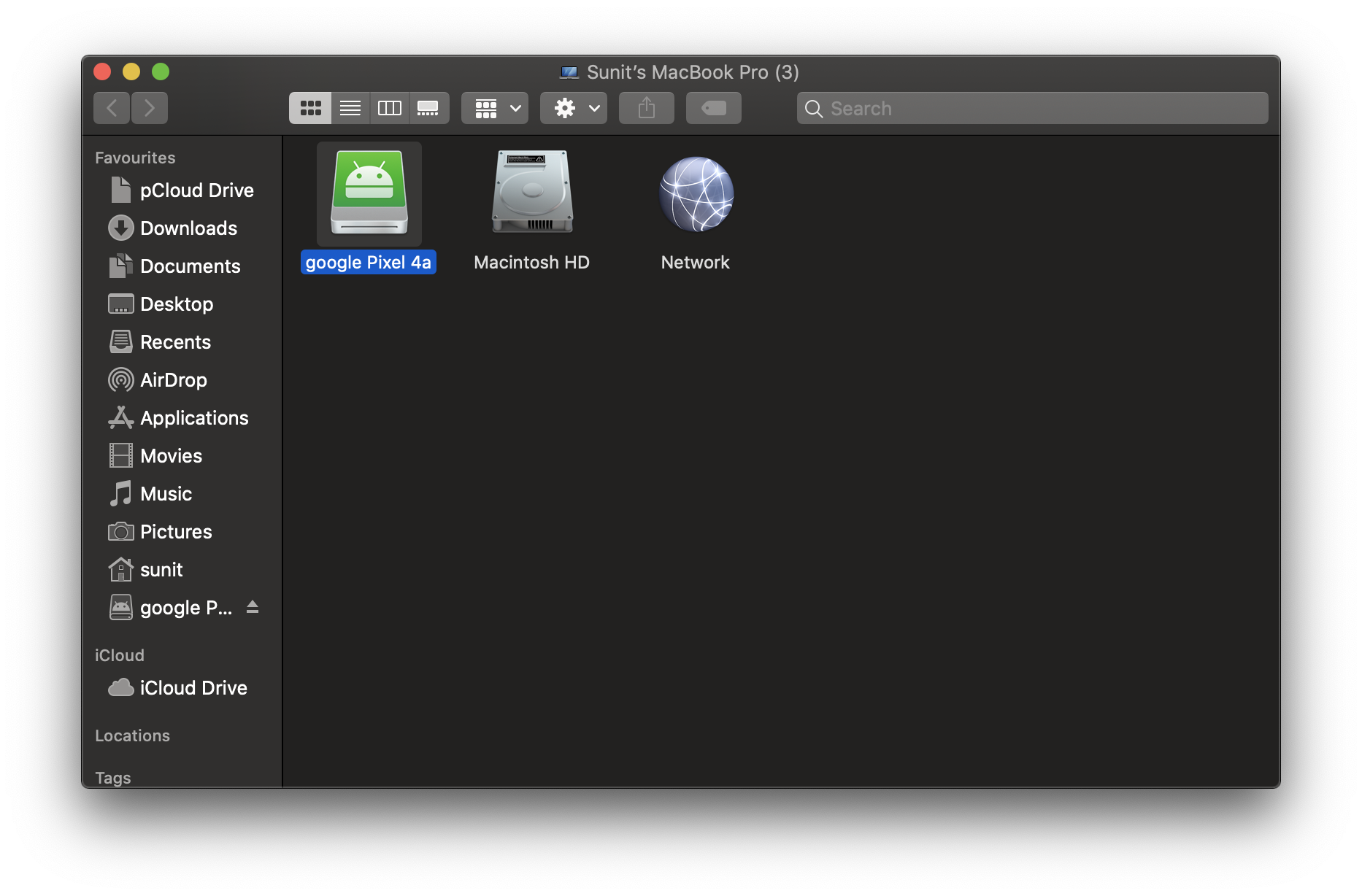1362x896 pixels.
Task: Open the Applications sidebar entry
Action: click(x=193, y=417)
